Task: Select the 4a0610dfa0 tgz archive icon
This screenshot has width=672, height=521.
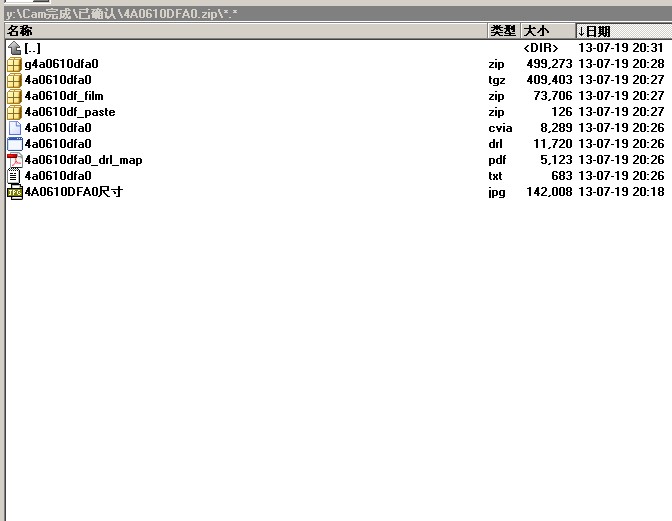Action: tap(15, 80)
